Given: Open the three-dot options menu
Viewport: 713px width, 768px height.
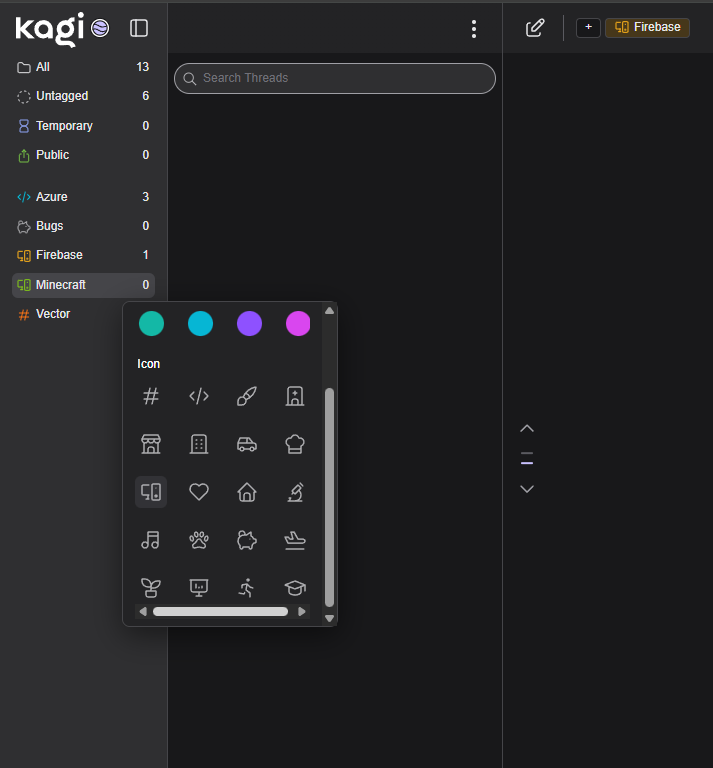Looking at the screenshot, I should pyautogui.click(x=474, y=29).
